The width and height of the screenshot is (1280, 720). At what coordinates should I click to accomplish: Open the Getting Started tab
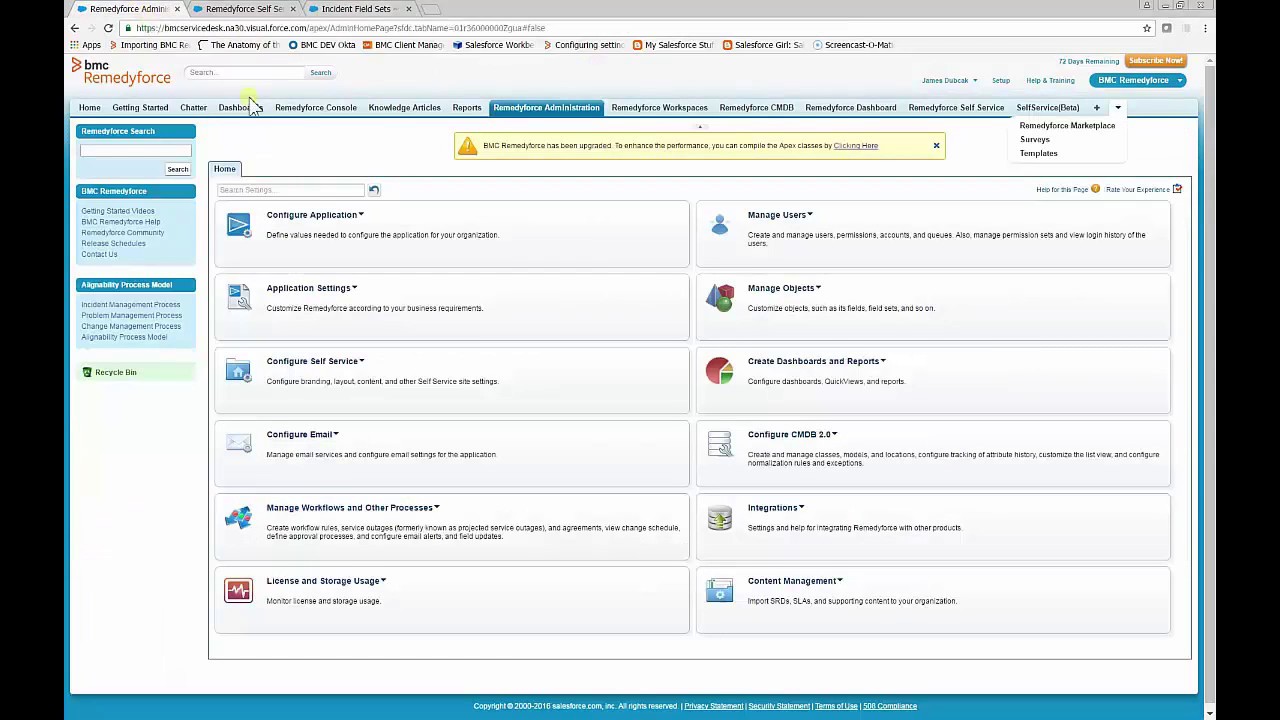tap(140, 108)
